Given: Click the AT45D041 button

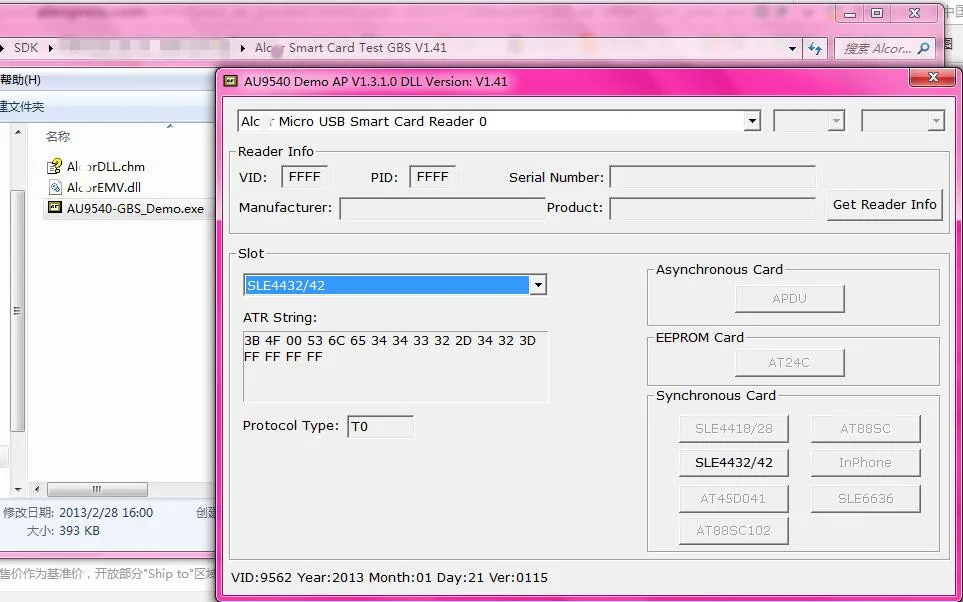Looking at the screenshot, I should tap(733, 498).
